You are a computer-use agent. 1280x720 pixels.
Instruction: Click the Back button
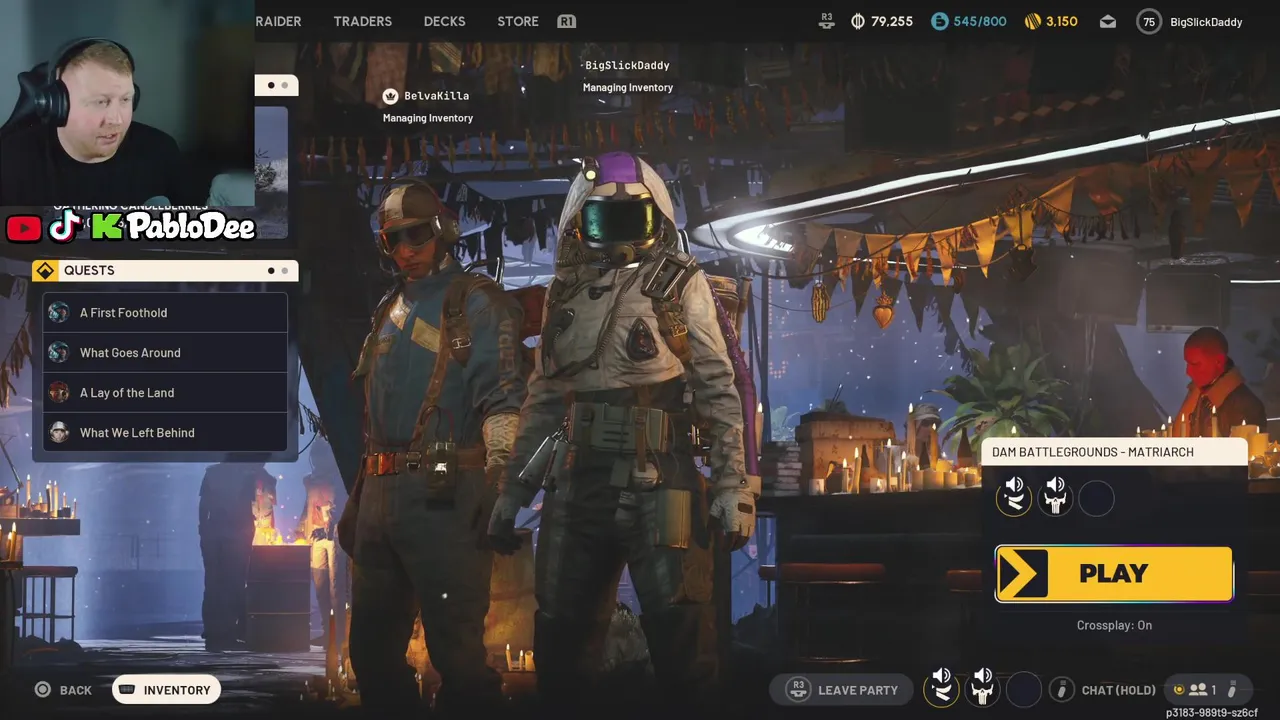tap(64, 690)
